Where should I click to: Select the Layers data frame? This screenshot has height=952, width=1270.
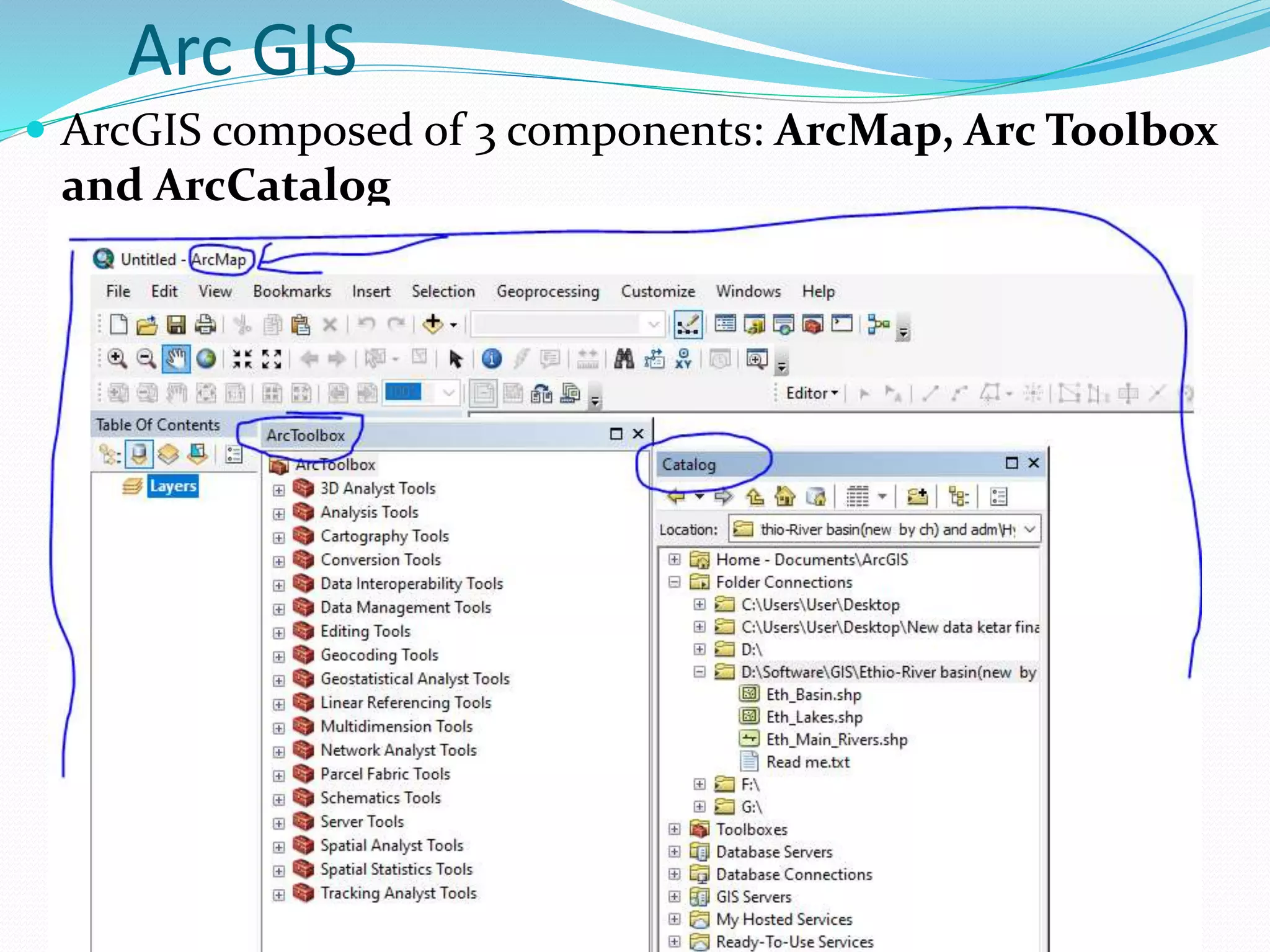[x=173, y=487]
